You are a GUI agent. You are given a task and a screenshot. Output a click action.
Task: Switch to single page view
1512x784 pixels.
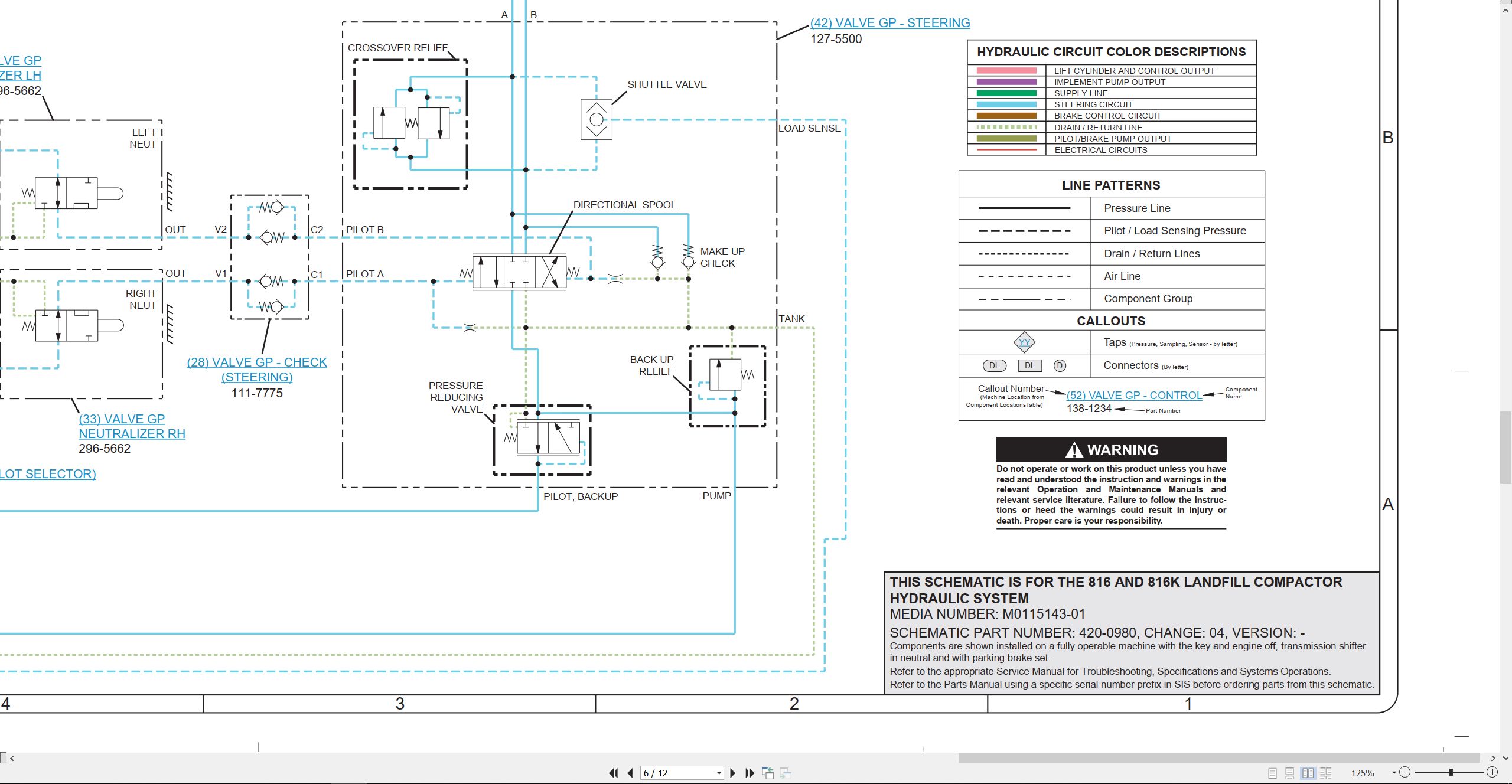pyautogui.click(x=1273, y=773)
